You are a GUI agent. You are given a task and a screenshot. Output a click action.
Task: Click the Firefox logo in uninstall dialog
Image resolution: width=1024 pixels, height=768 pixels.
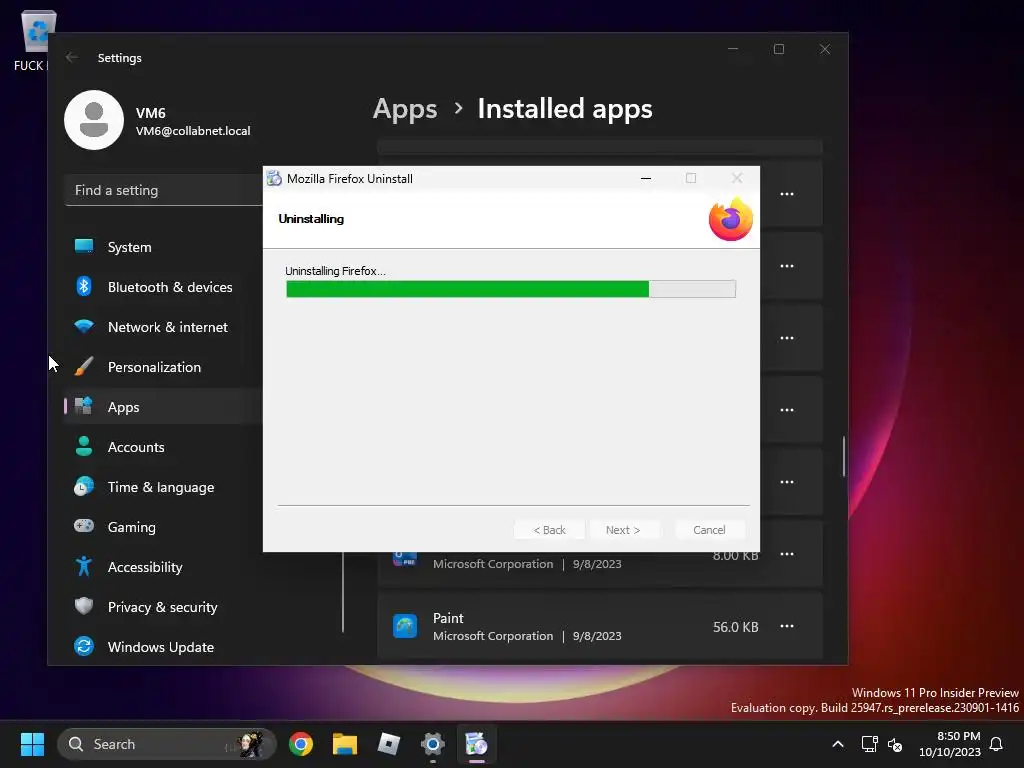click(731, 219)
